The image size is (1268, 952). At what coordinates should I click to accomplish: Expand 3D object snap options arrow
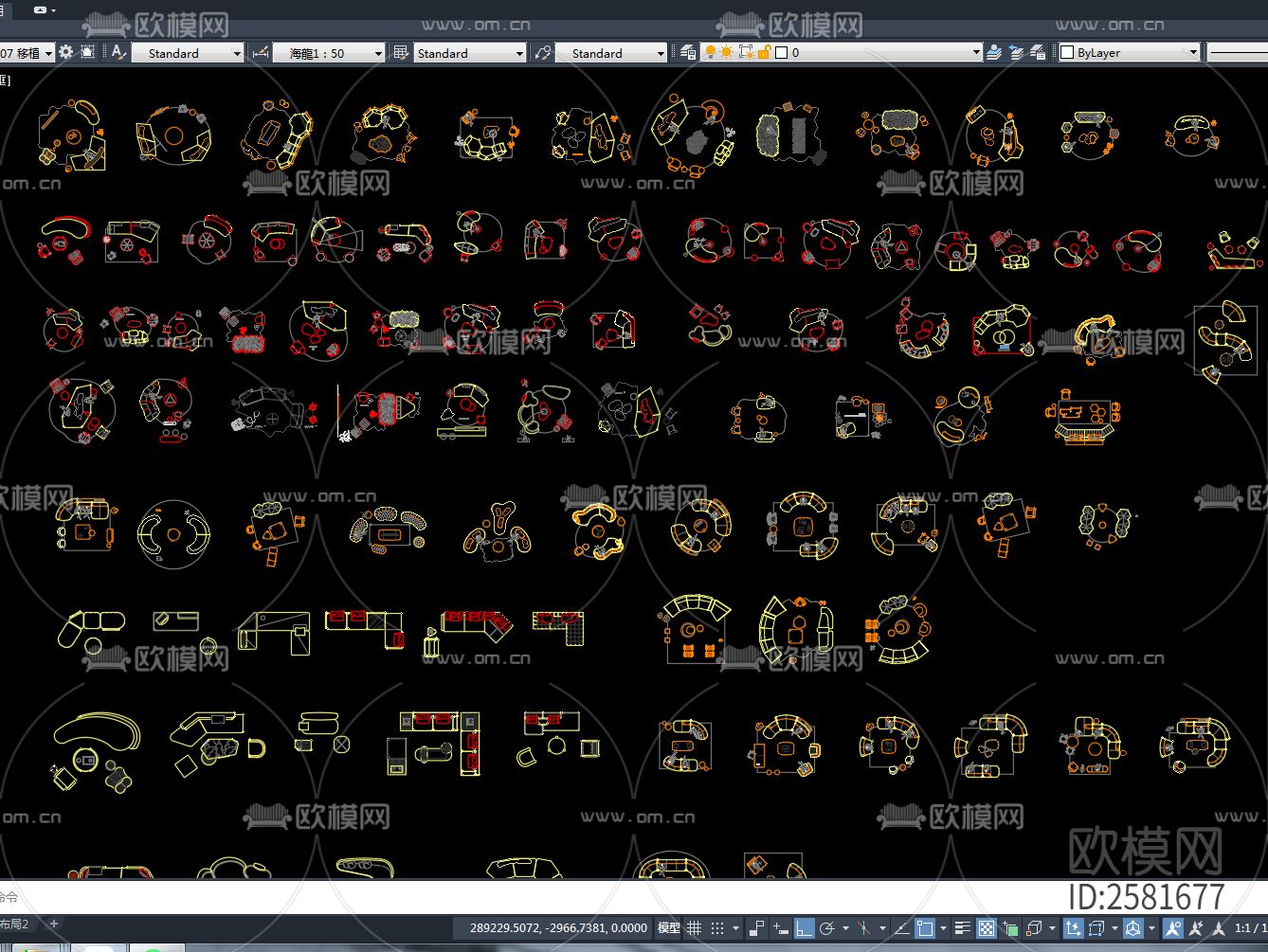pyautogui.click(x=1051, y=928)
